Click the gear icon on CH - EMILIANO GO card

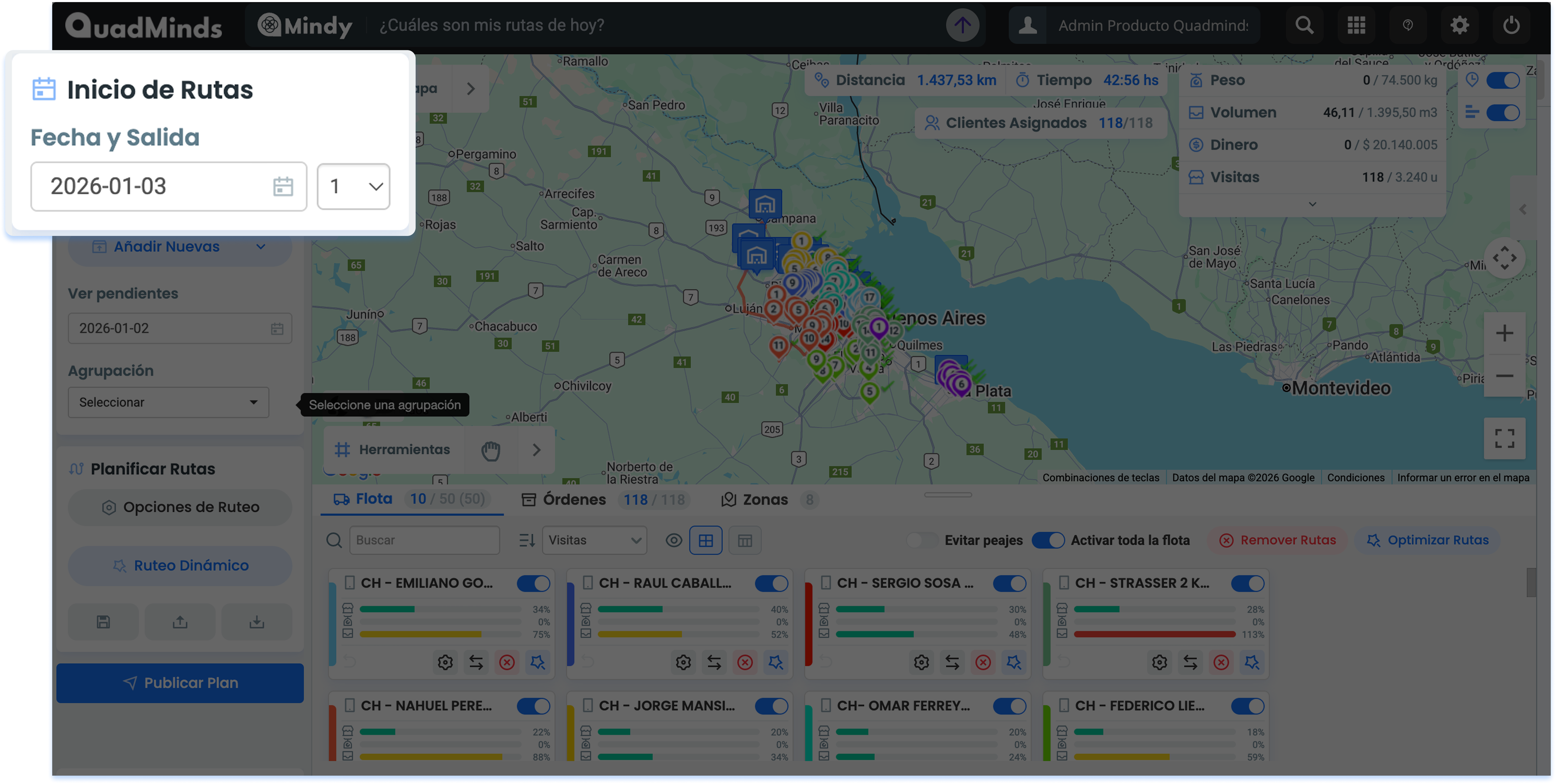[x=445, y=663]
